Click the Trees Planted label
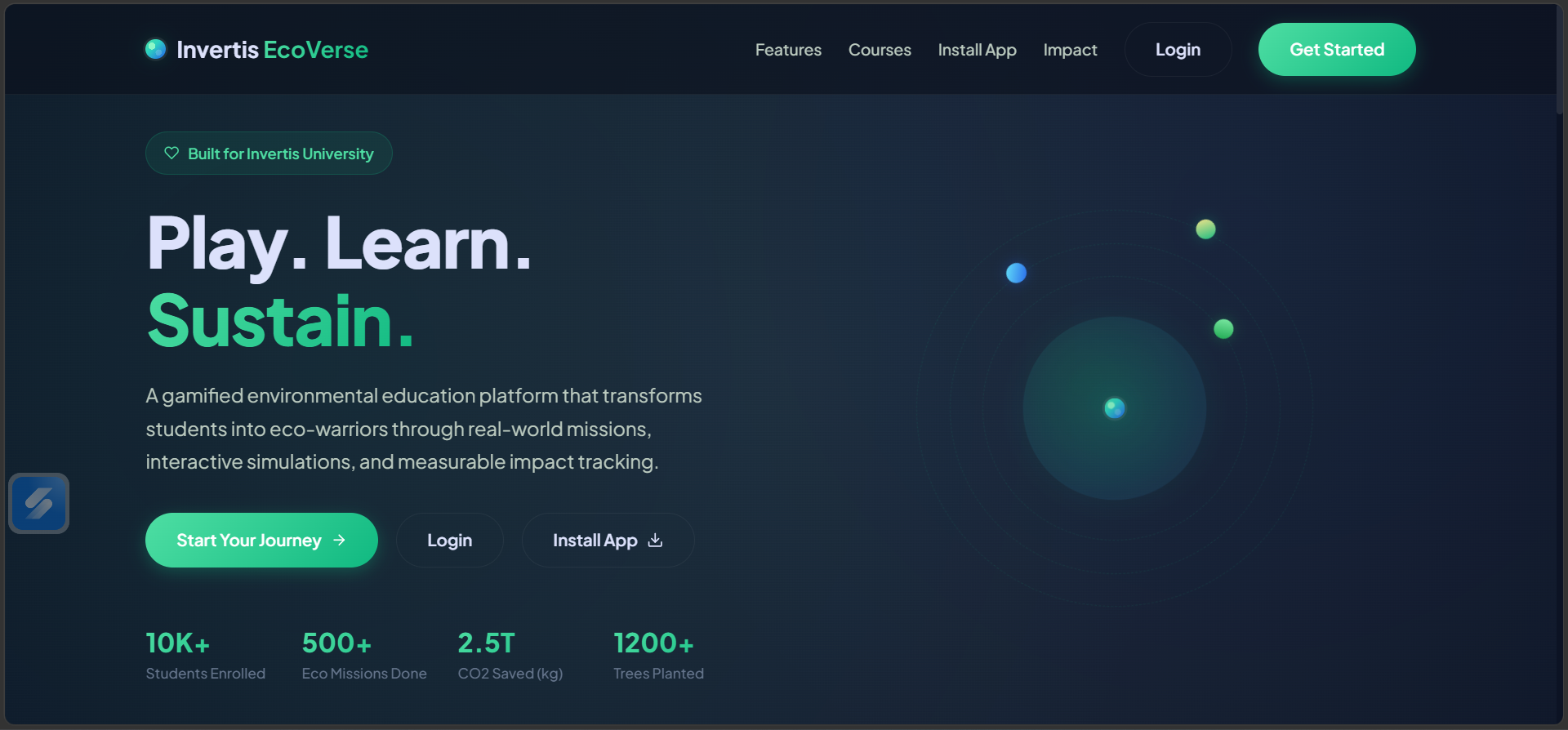This screenshot has width=1568, height=730. [x=658, y=673]
